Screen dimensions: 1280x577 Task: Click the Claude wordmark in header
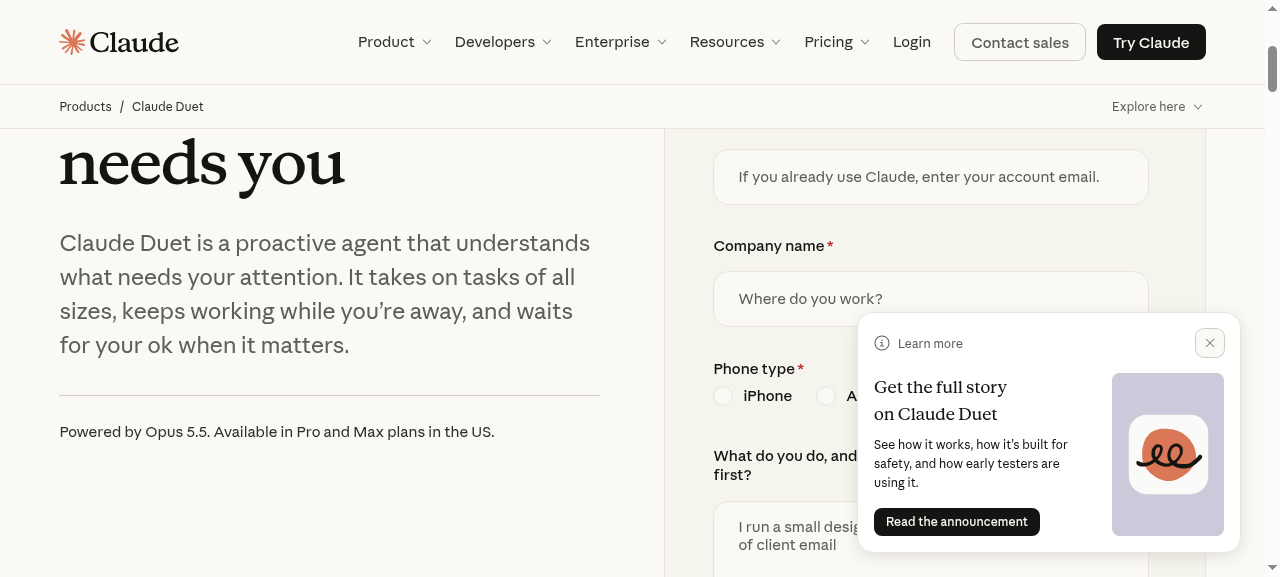tap(134, 42)
